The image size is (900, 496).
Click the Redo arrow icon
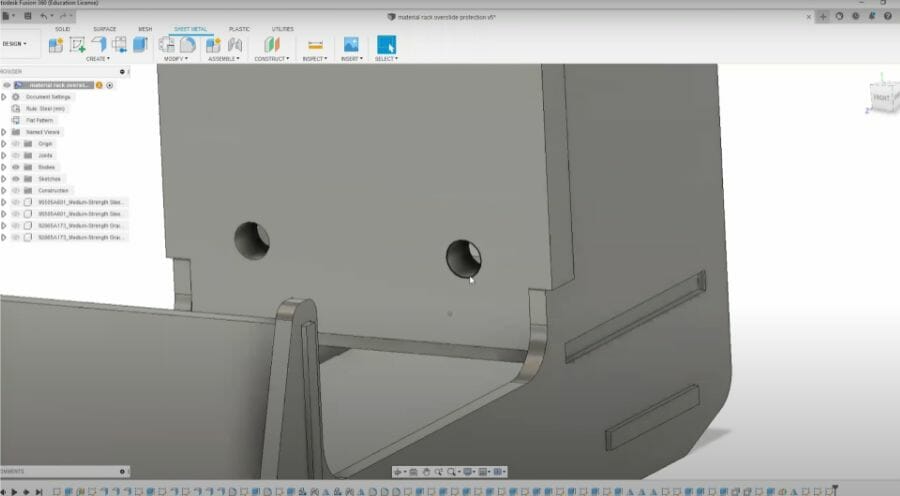click(x=63, y=16)
